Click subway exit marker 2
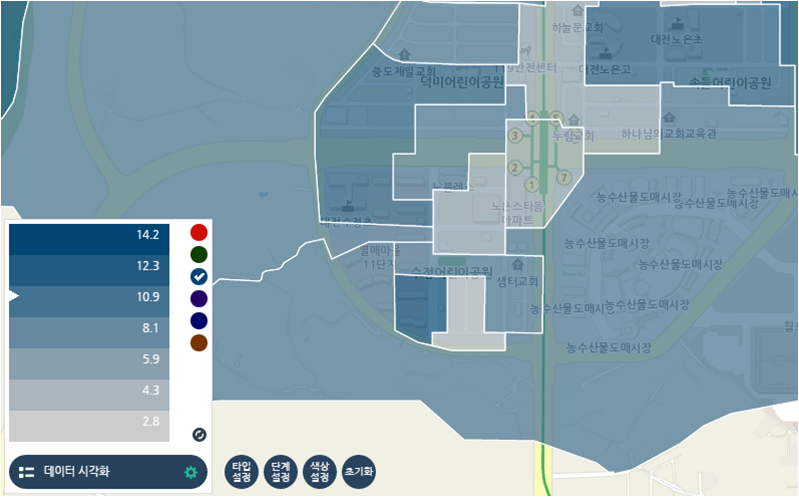799x497 pixels. [515, 167]
